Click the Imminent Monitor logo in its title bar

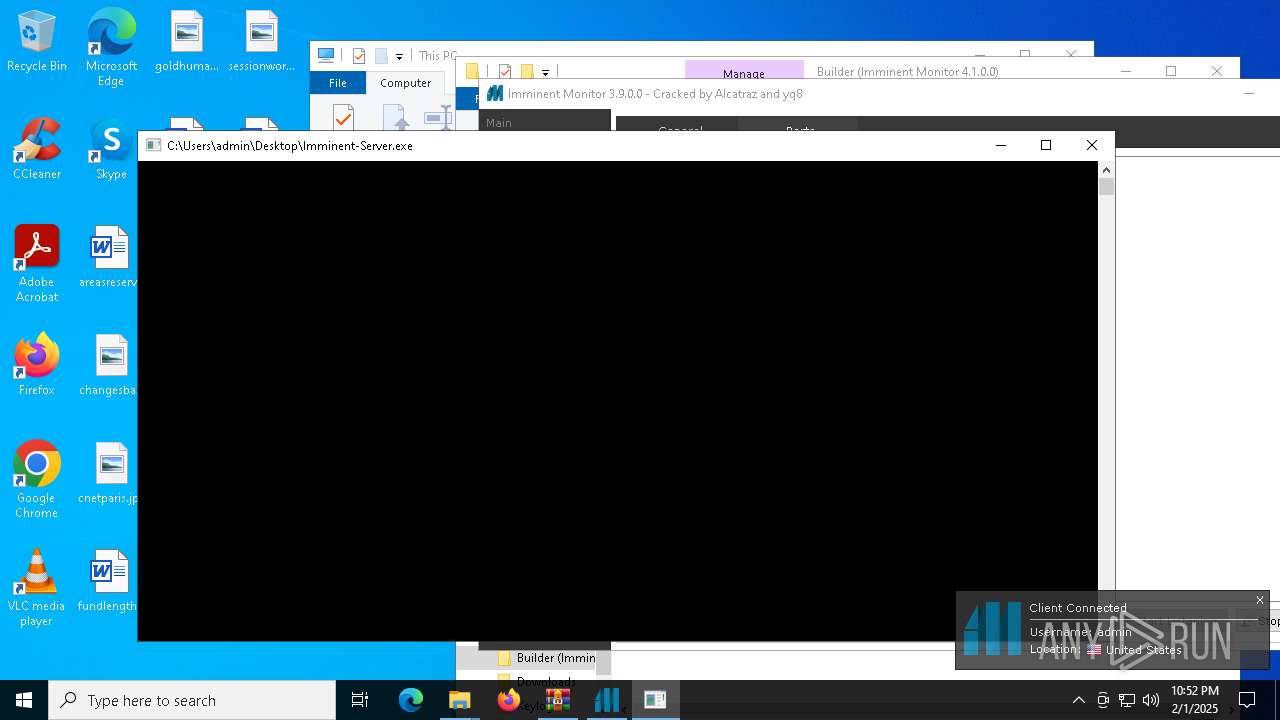(494, 93)
